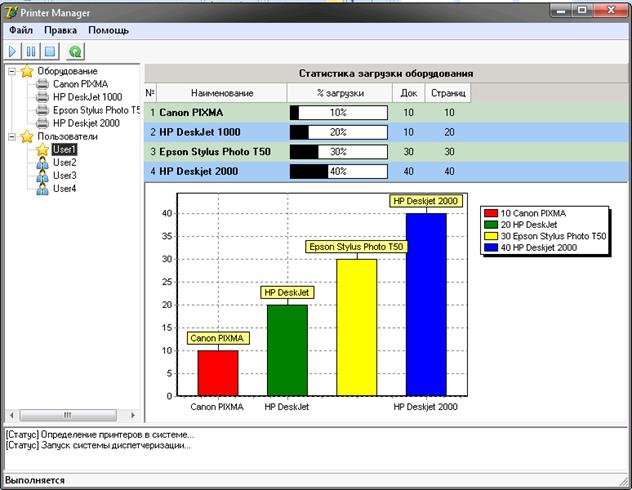Click the User4 person icon in tree
Viewport: 632px width, 490px height.
[x=42, y=188]
